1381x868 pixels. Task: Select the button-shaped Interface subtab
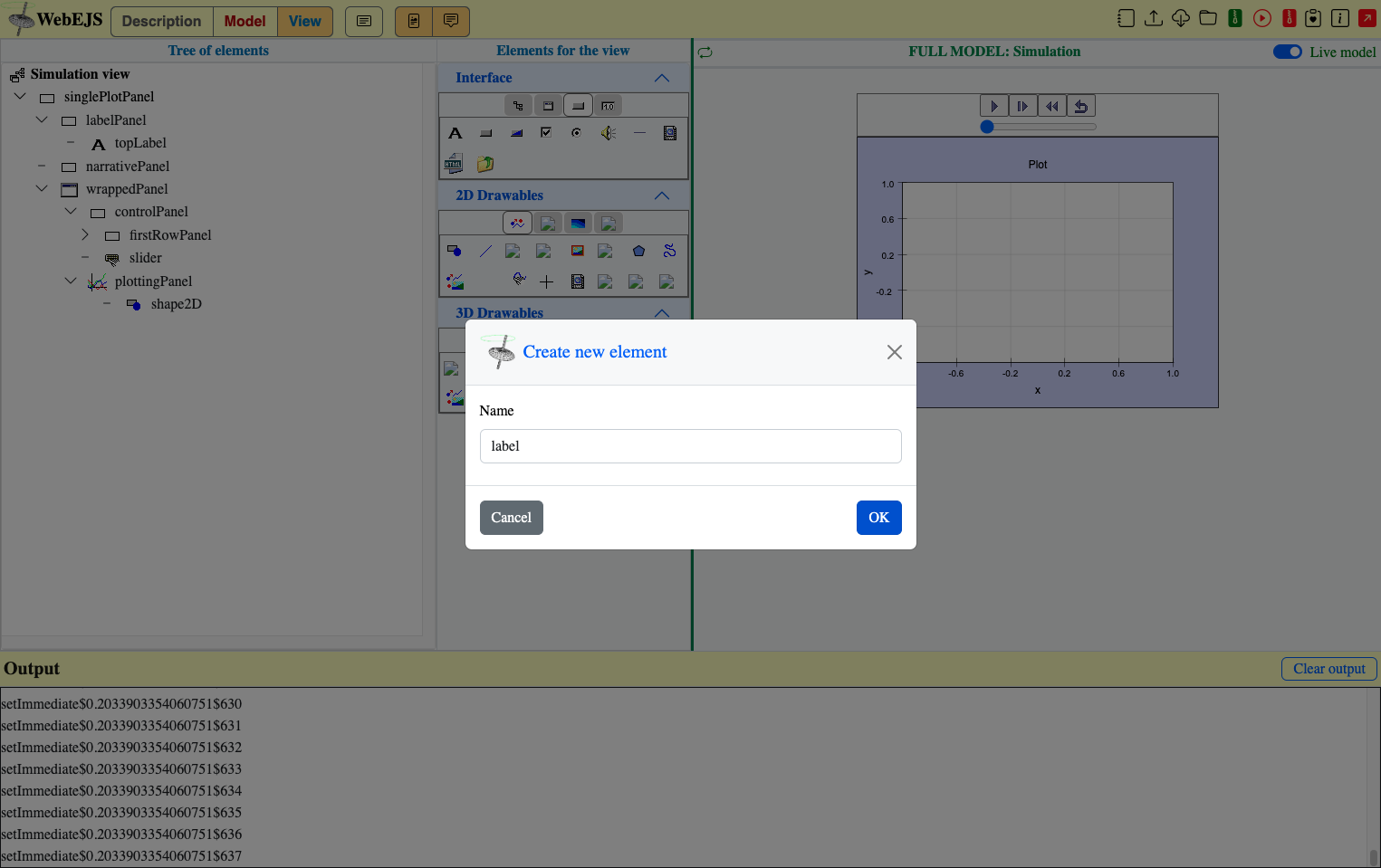(578, 106)
